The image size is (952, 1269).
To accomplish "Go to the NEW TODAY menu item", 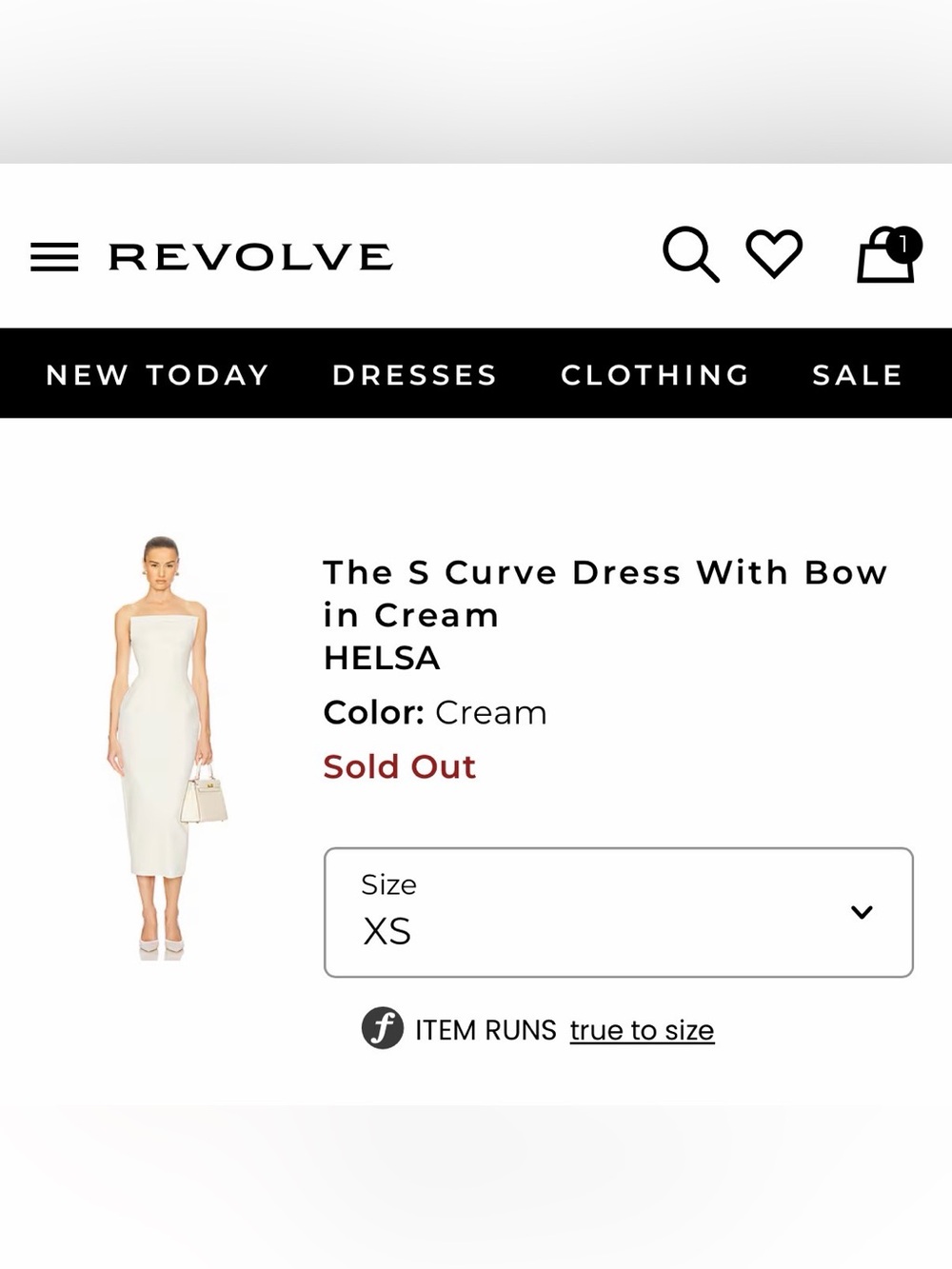I will [158, 375].
